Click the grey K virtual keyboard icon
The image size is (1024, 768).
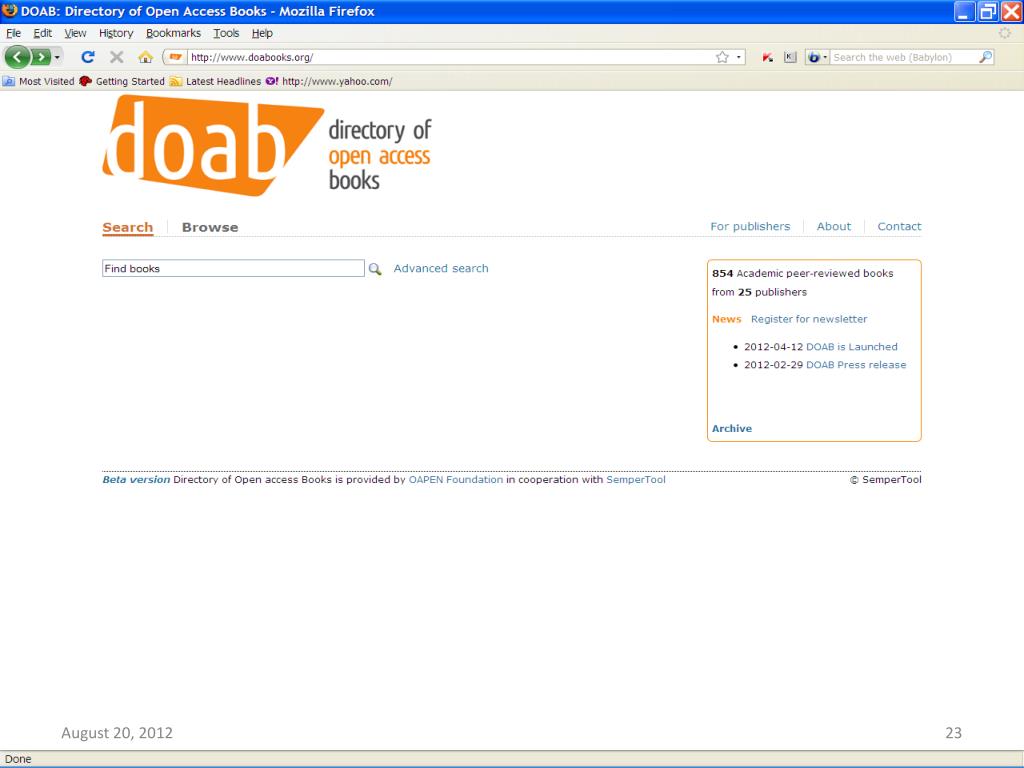(790, 57)
